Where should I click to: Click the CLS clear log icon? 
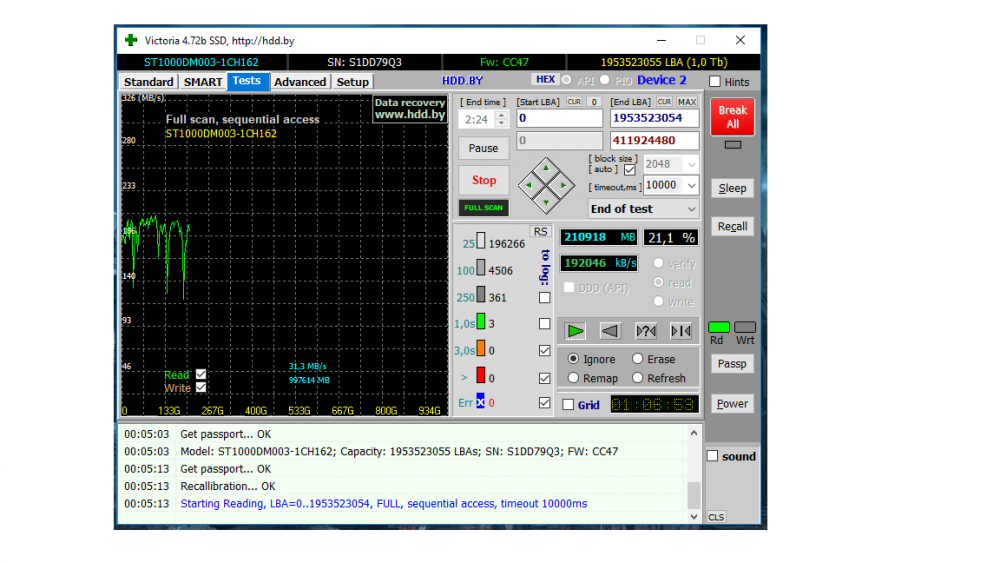click(x=716, y=517)
